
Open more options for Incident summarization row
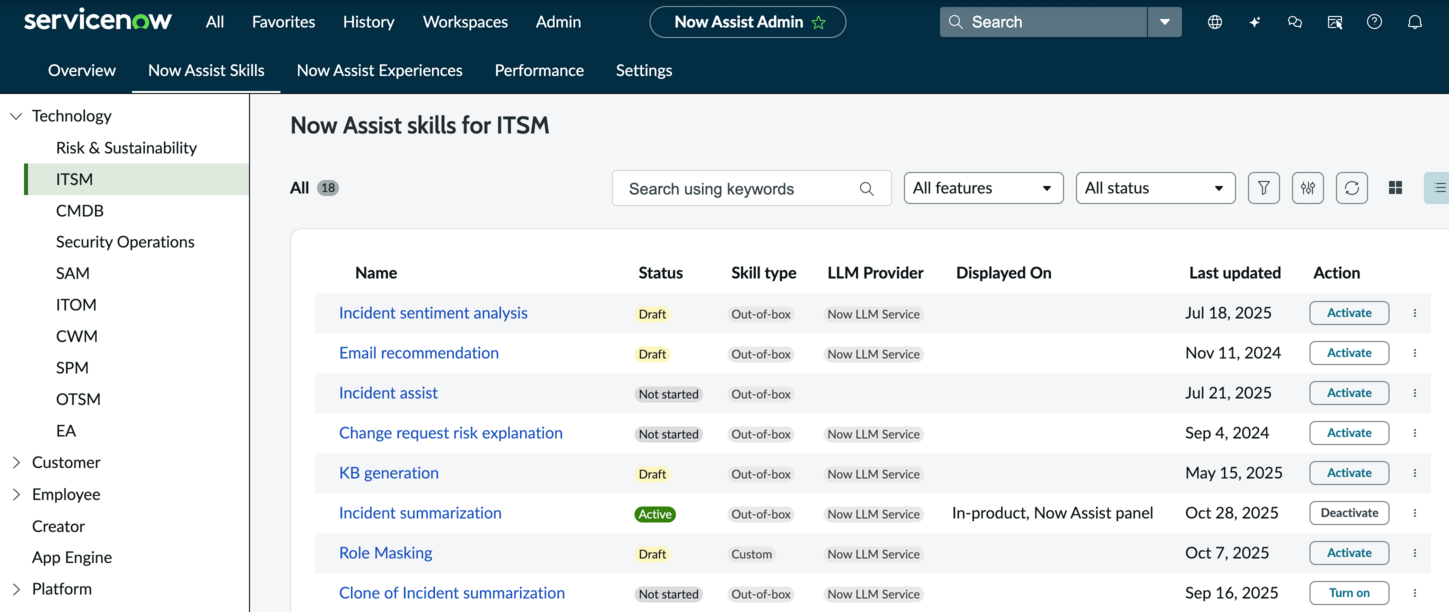(x=1415, y=513)
